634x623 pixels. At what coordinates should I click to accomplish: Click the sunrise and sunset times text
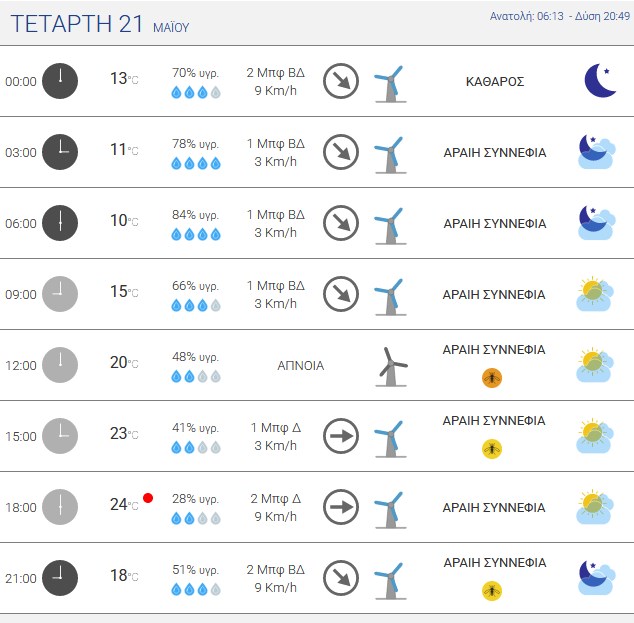pyautogui.click(x=560, y=16)
